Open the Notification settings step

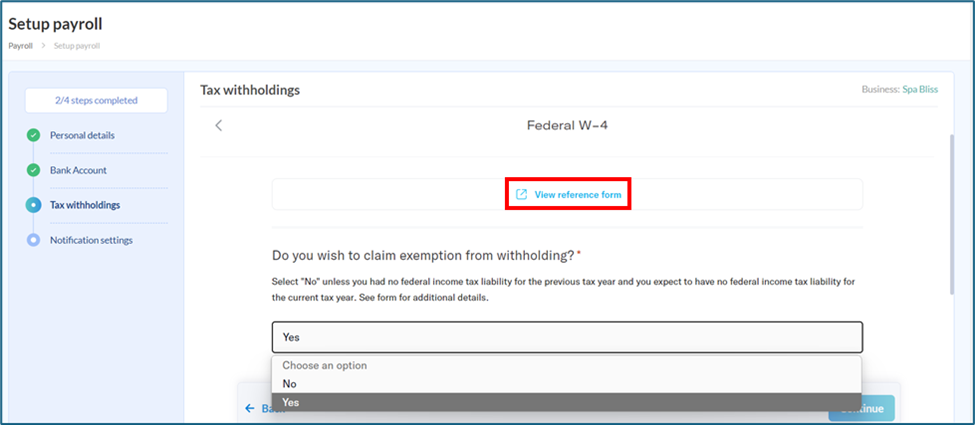91,240
